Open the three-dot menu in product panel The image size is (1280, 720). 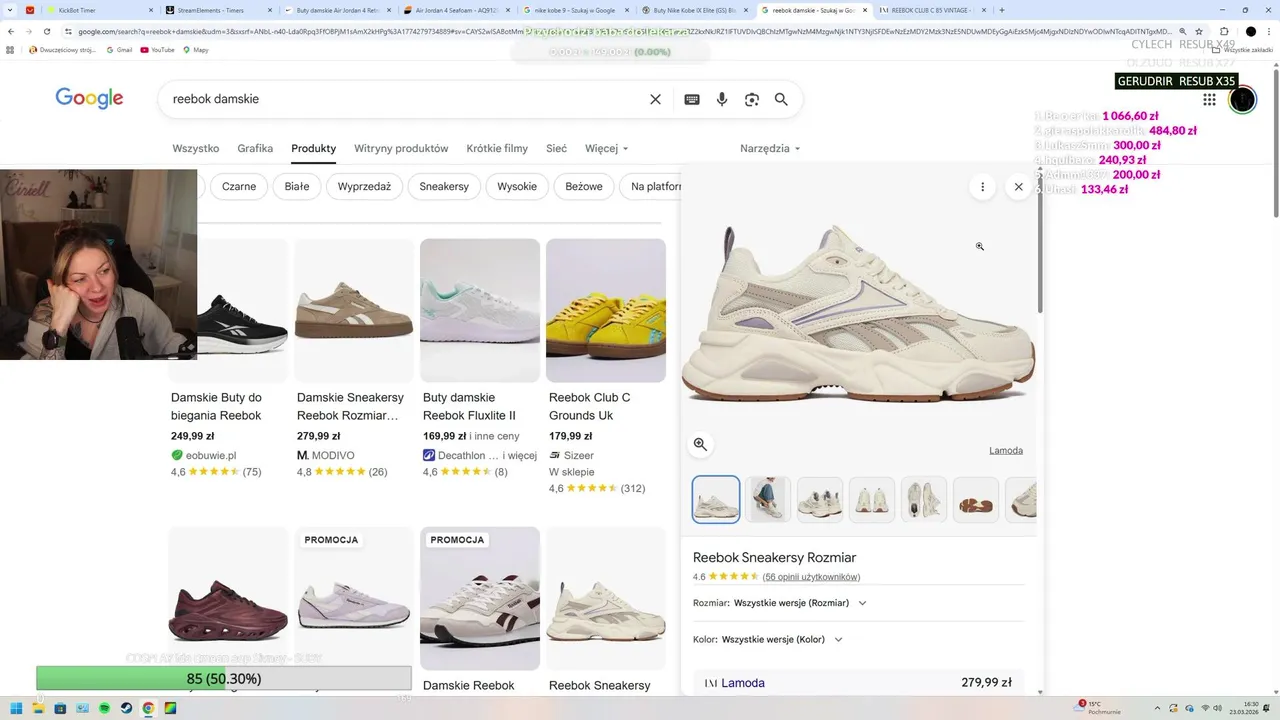[x=982, y=186]
